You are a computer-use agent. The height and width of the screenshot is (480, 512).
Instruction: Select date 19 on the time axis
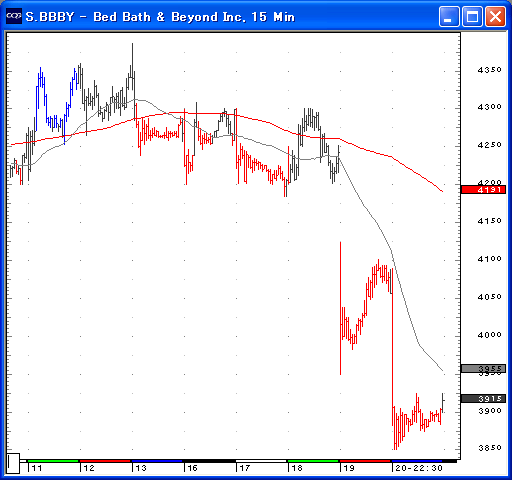click(x=349, y=468)
